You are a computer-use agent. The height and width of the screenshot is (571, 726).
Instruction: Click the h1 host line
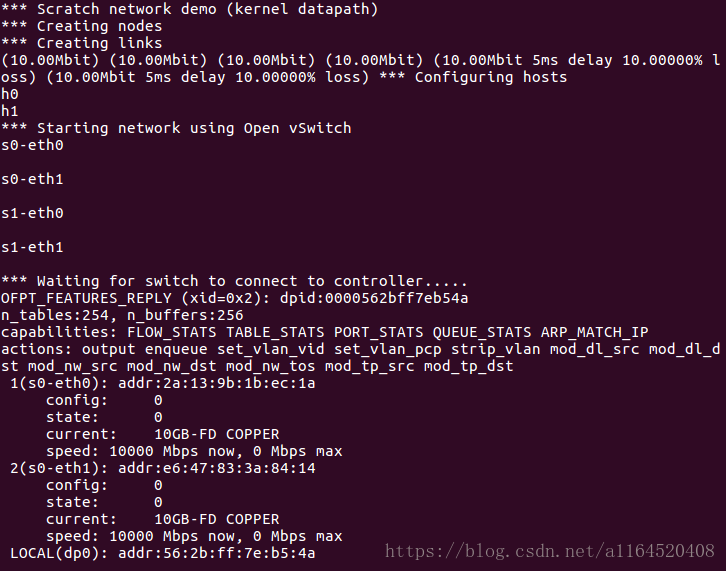pyautogui.click(x=10, y=111)
